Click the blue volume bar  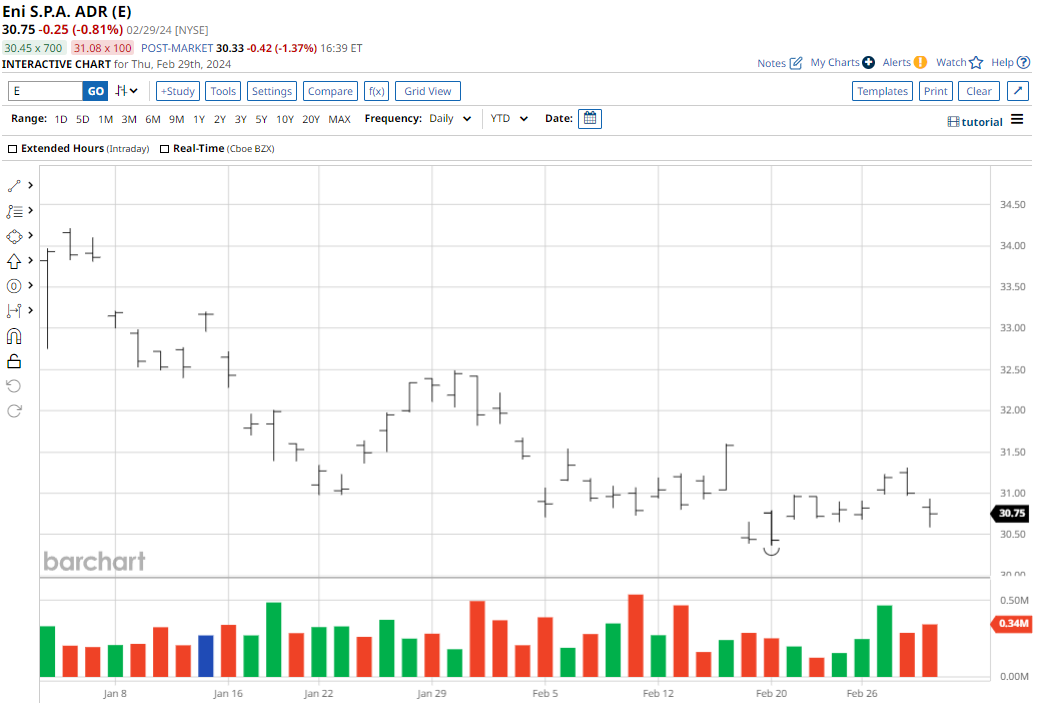coord(206,656)
